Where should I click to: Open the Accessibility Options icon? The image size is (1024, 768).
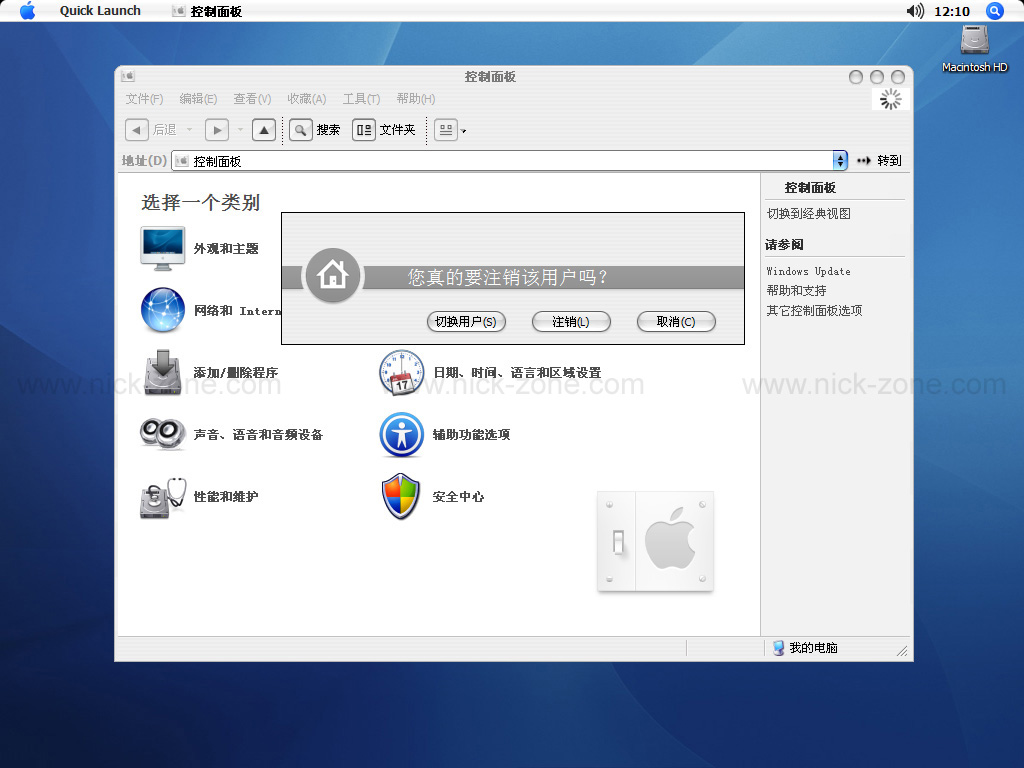tap(402, 434)
